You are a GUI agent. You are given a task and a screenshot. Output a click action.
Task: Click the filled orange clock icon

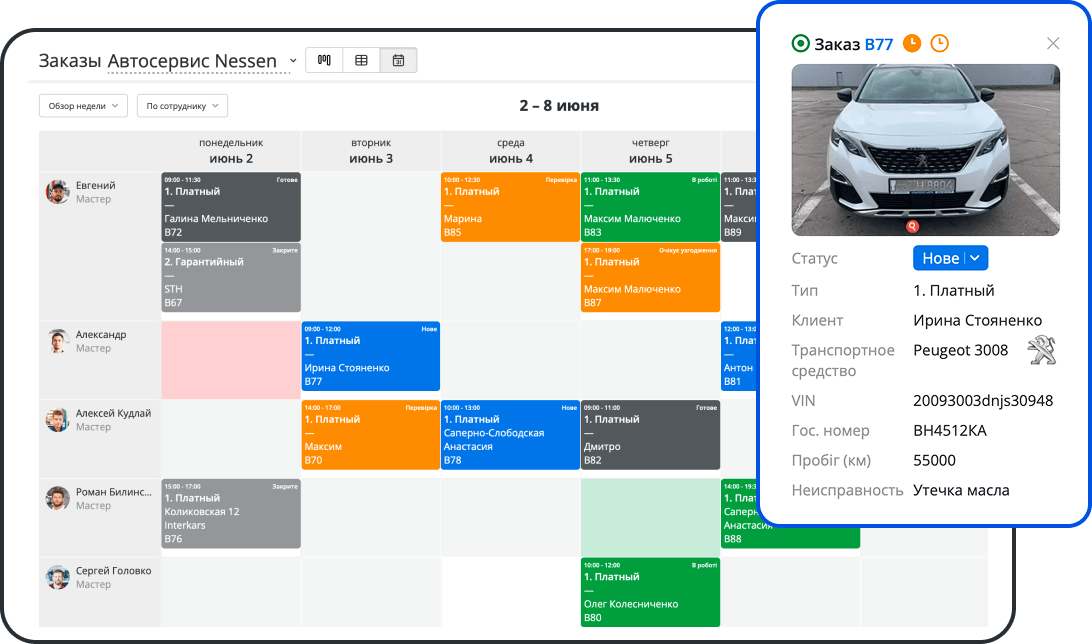[912, 43]
